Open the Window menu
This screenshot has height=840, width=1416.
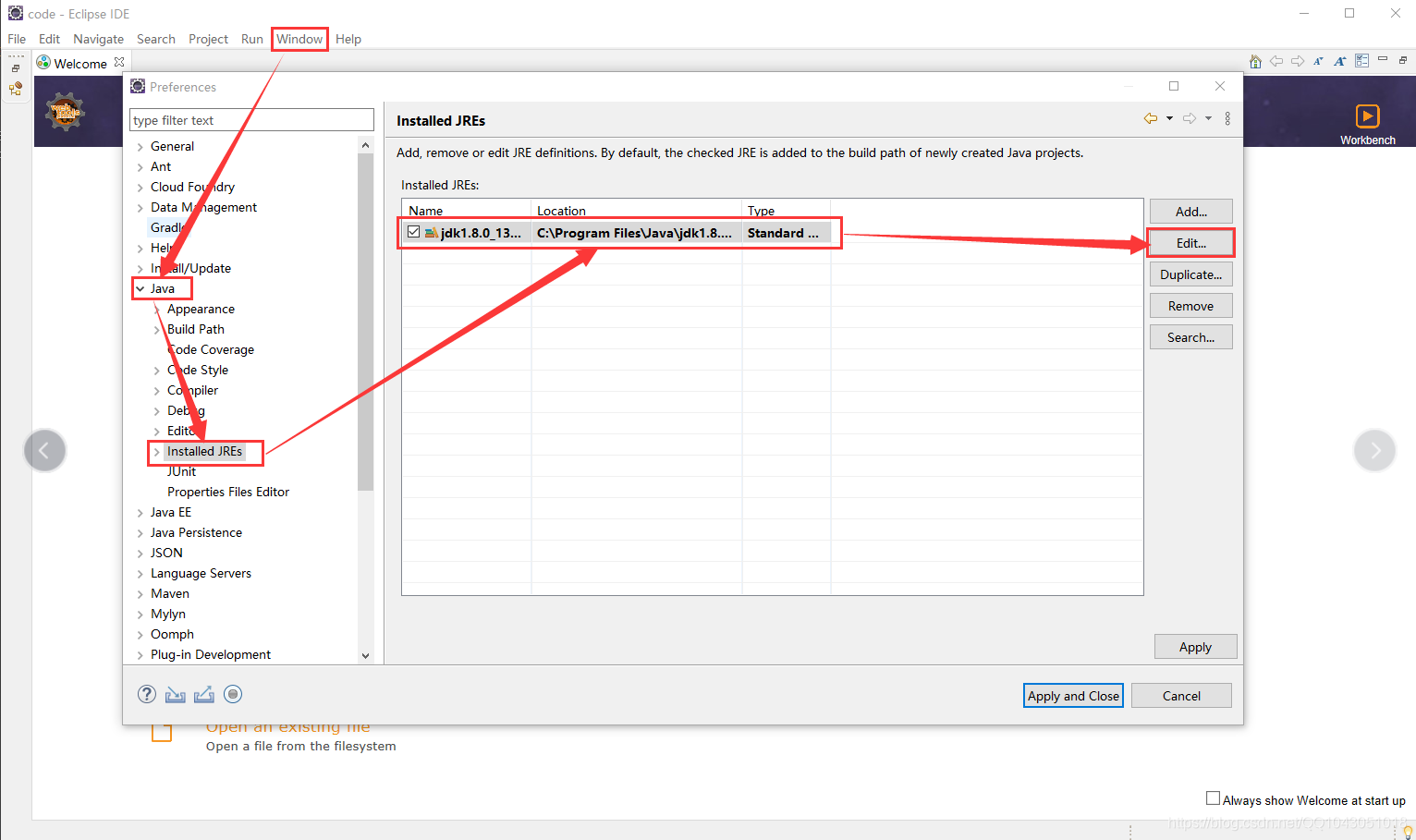coord(299,39)
